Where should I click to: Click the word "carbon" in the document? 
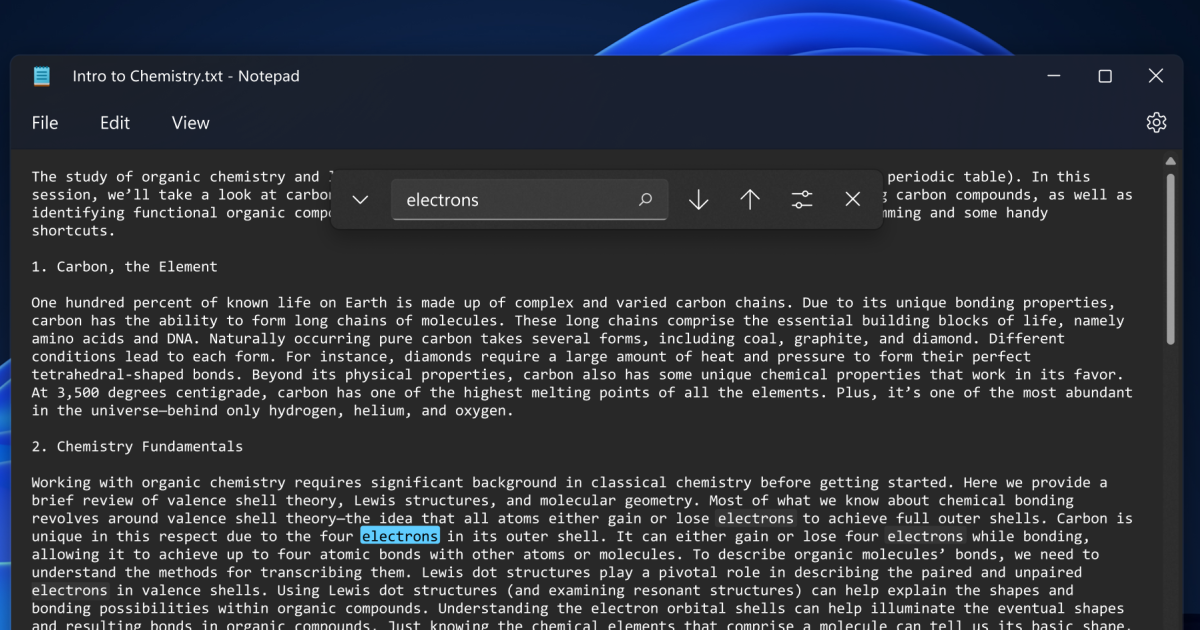point(56,320)
